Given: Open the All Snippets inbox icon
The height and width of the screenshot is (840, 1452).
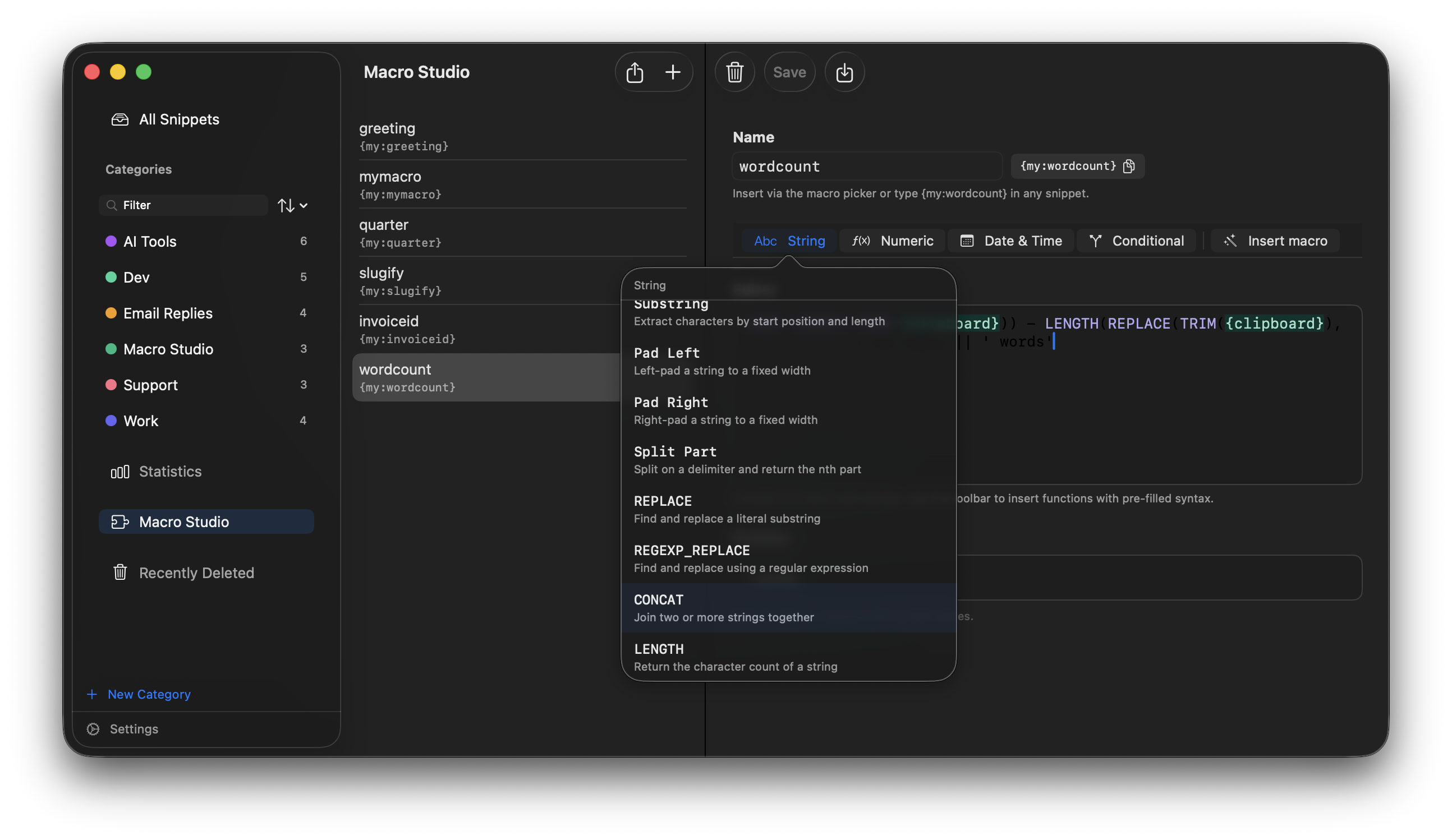Looking at the screenshot, I should (120, 119).
